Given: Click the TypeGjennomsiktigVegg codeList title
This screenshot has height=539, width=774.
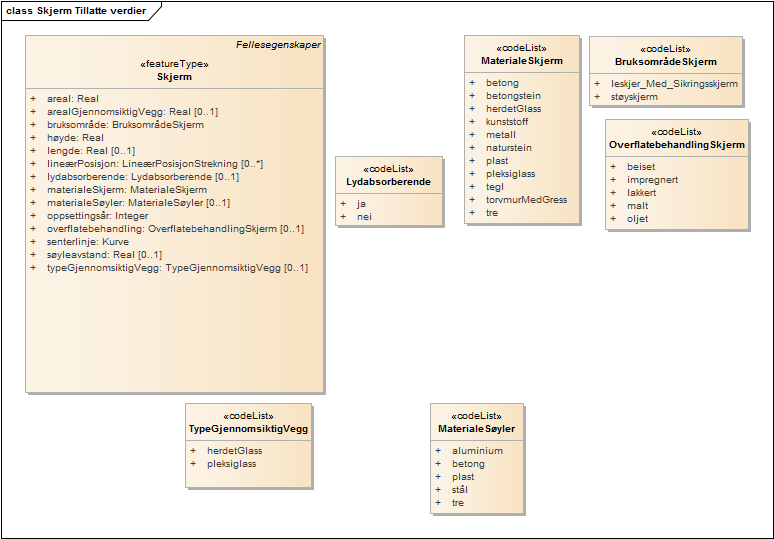Looking at the screenshot, I should [x=248, y=429].
